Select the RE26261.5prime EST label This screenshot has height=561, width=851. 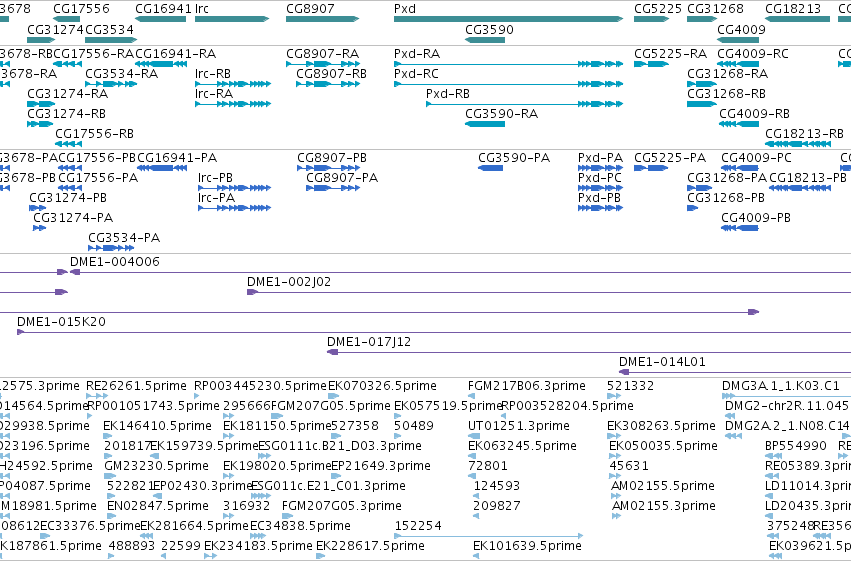[136, 386]
